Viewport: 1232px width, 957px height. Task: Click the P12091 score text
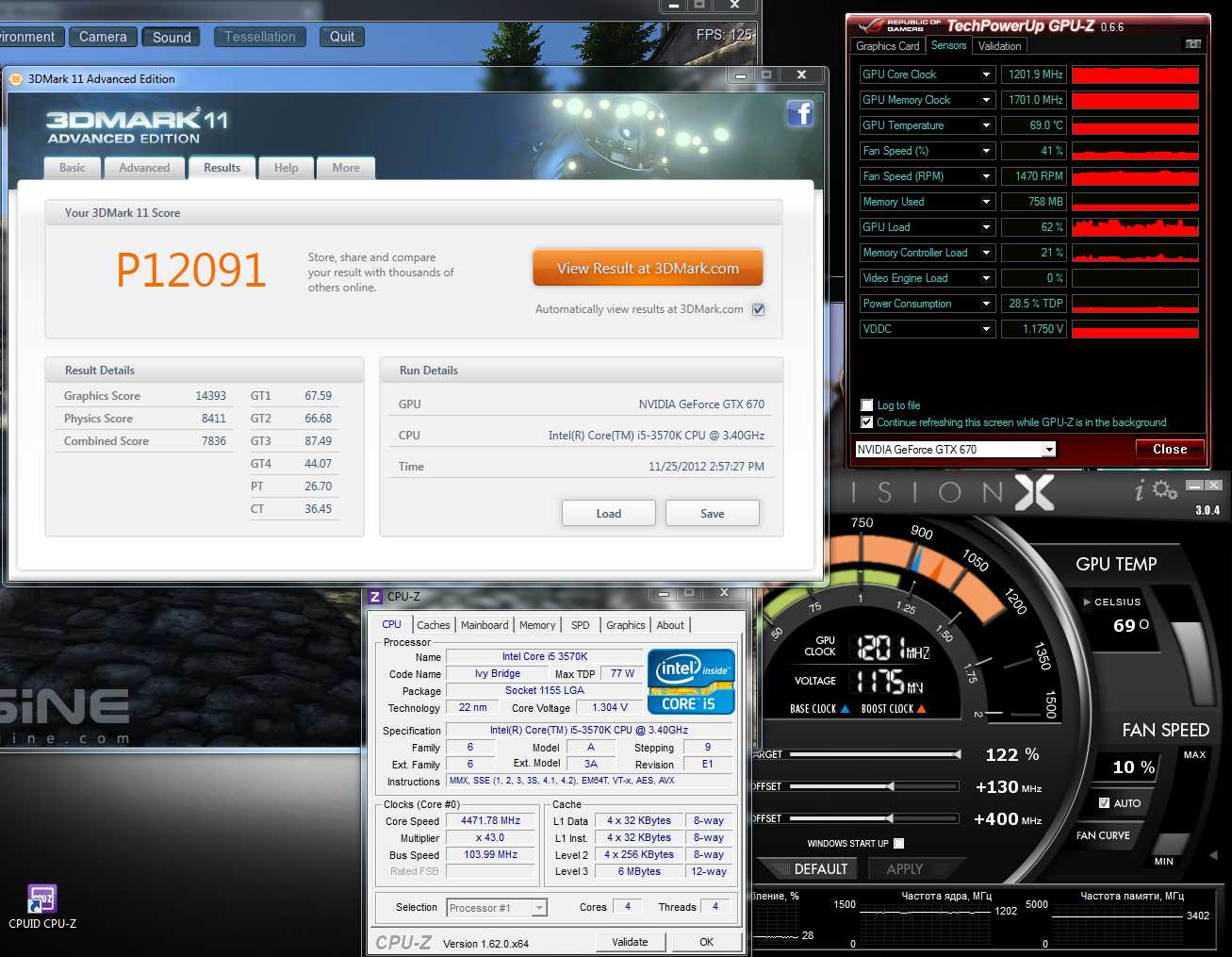click(191, 271)
